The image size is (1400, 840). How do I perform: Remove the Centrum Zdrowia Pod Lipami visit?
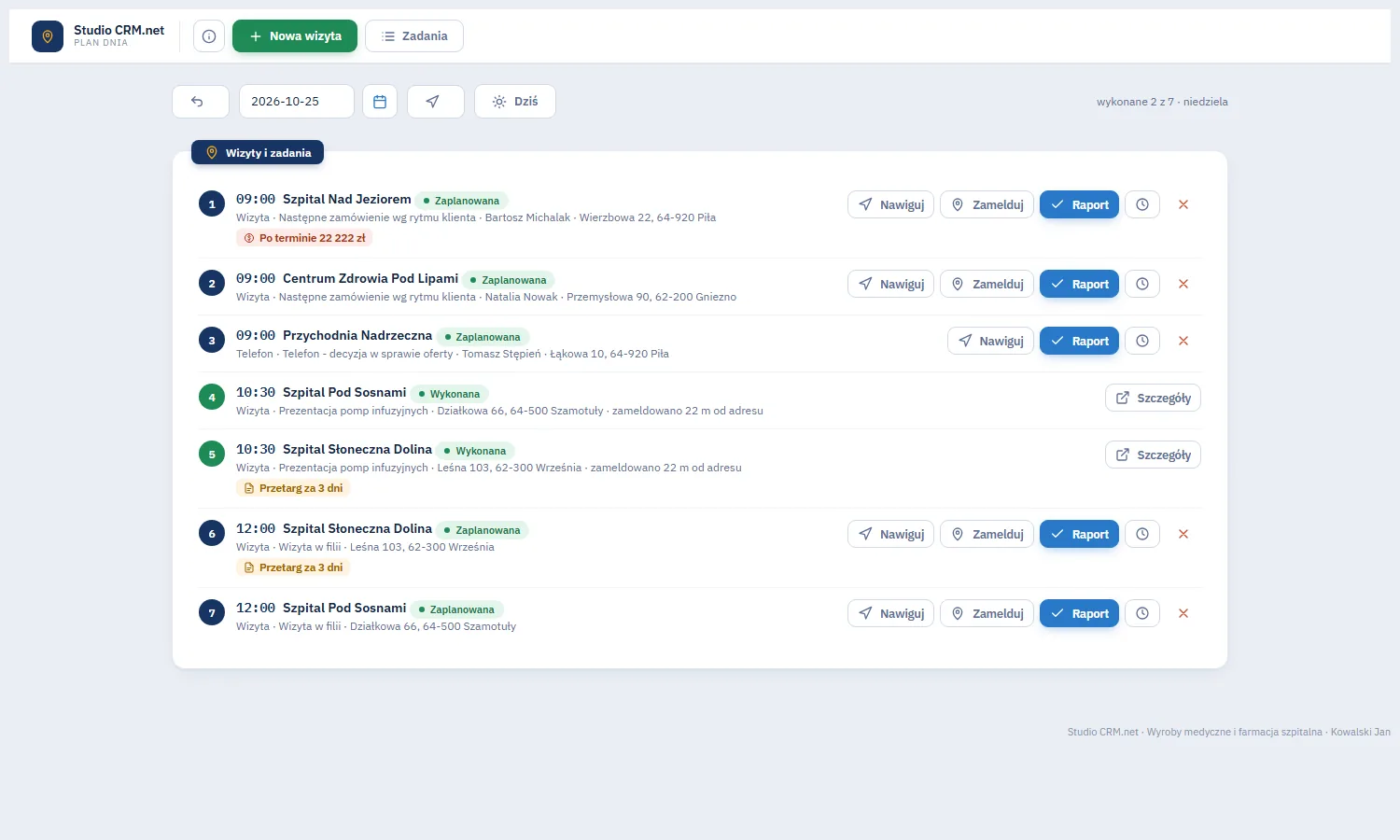[1183, 284]
